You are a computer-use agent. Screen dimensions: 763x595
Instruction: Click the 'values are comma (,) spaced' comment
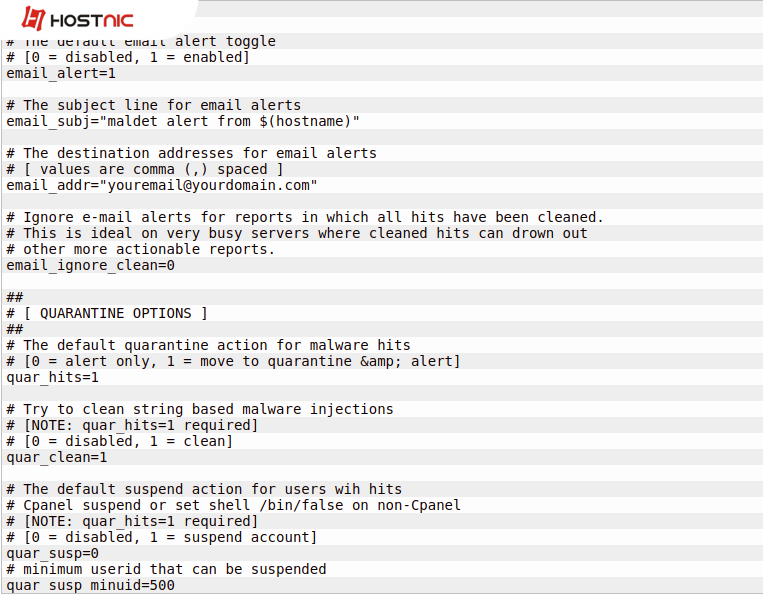point(145,169)
